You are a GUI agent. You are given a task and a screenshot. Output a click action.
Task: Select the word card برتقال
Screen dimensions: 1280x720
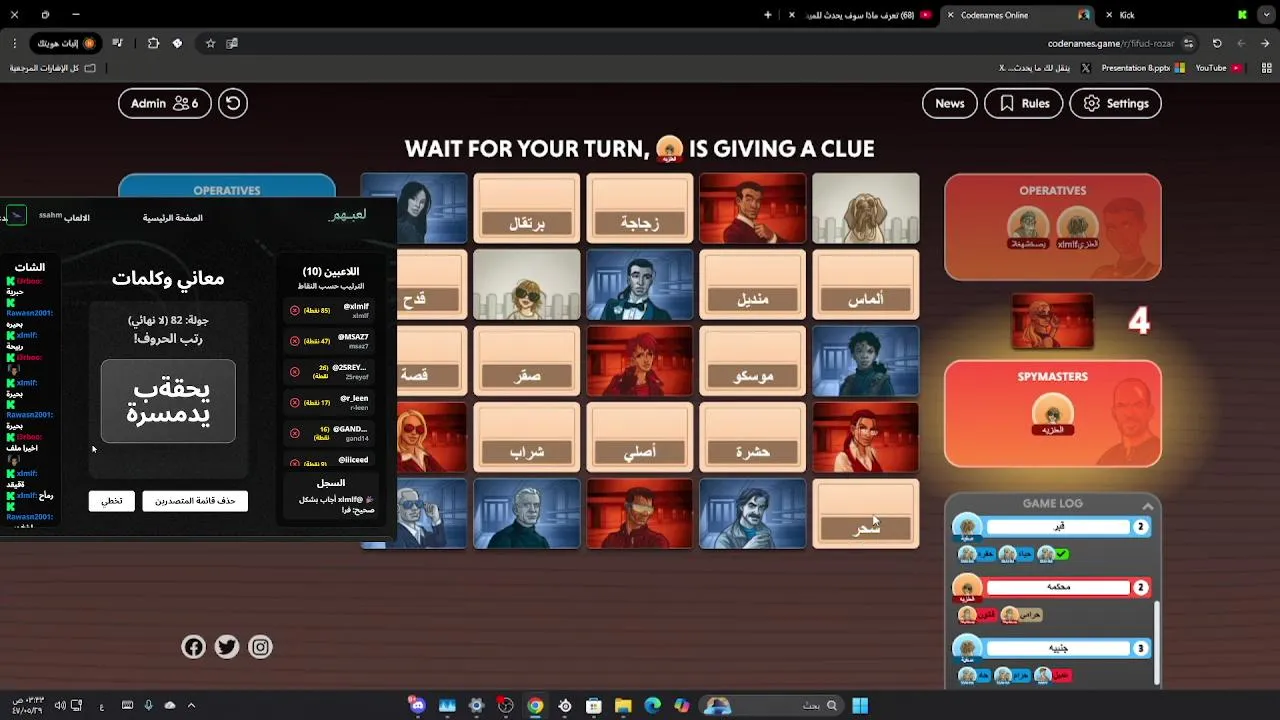click(x=527, y=208)
